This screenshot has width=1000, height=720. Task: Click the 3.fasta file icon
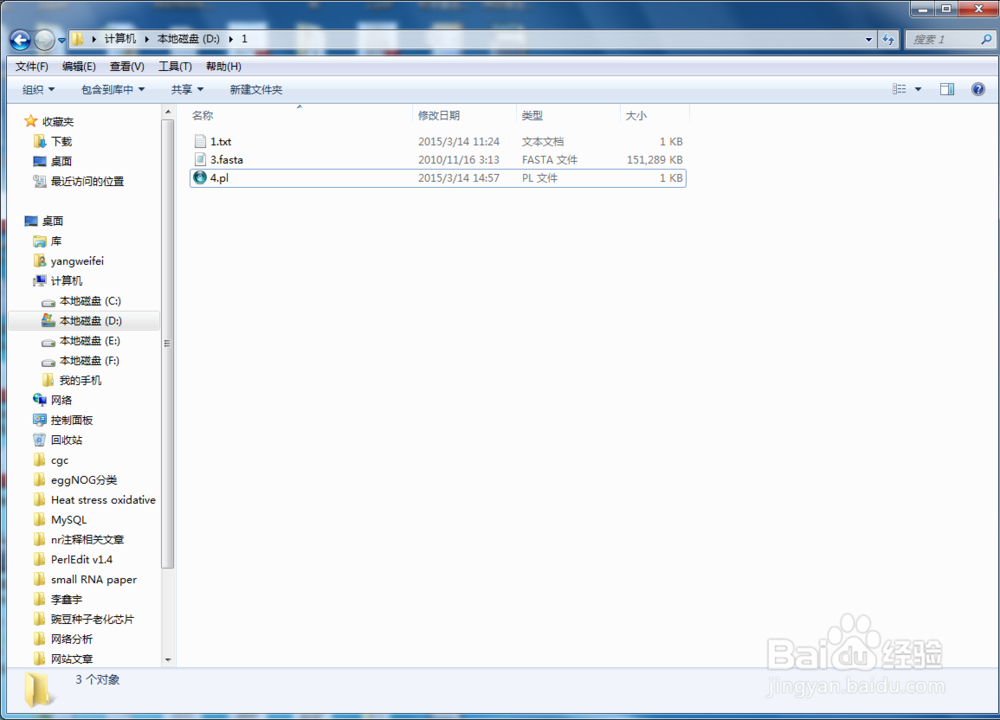point(200,159)
